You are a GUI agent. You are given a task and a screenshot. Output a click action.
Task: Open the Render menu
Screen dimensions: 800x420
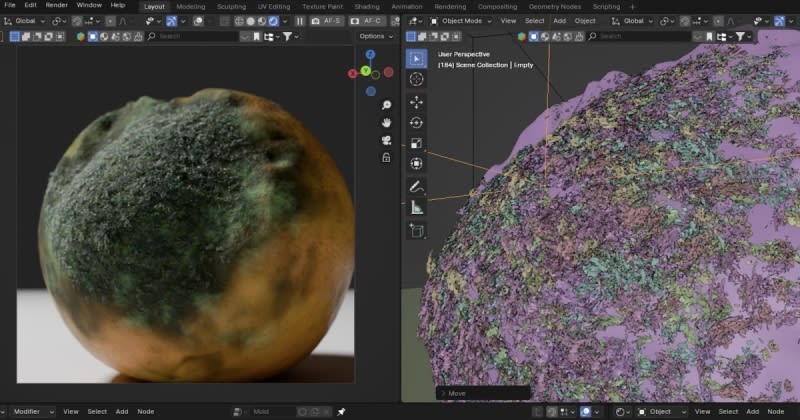click(x=56, y=6)
